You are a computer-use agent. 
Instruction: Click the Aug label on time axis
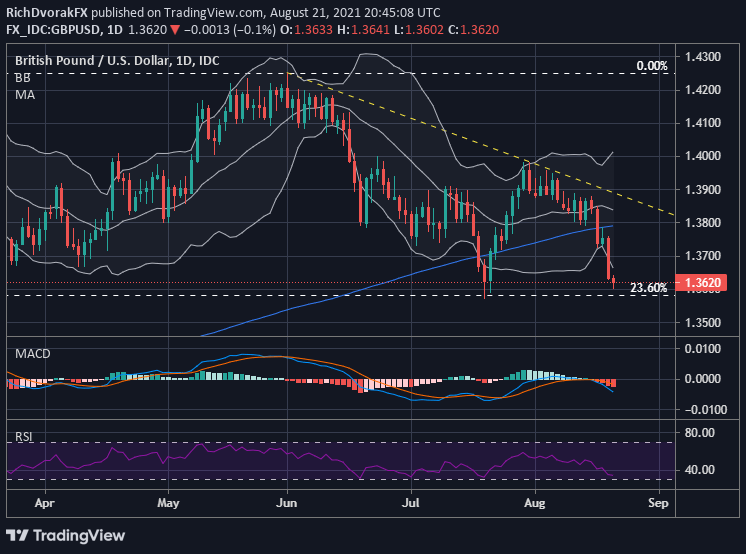click(x=534, y=503)
